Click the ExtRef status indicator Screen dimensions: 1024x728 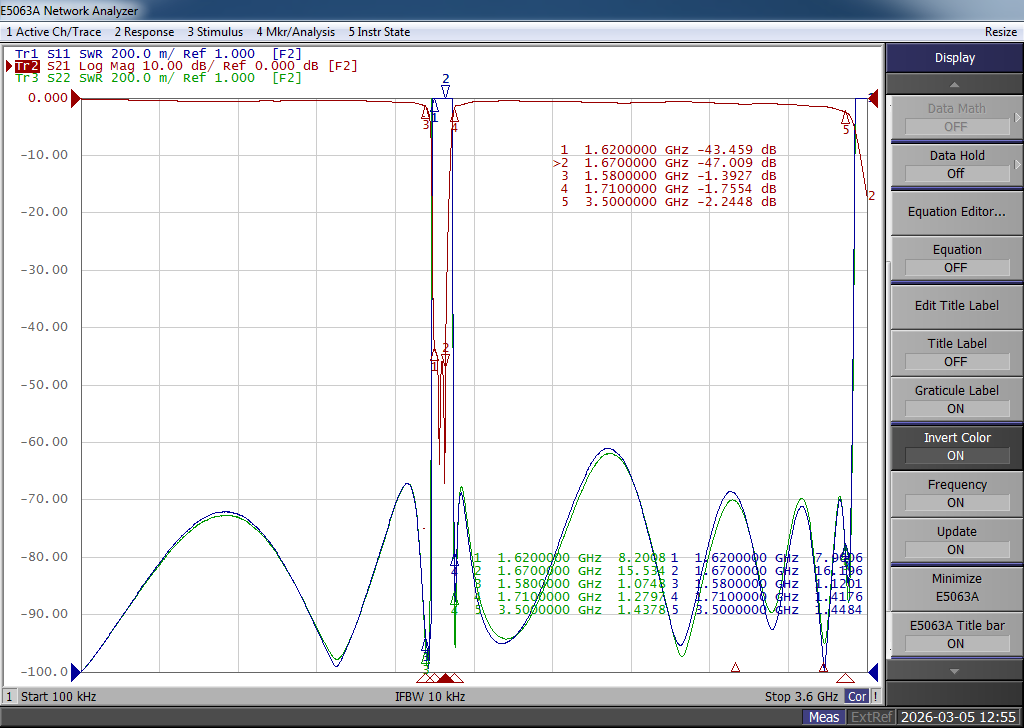pyautogui.click(x=871, y=717)
